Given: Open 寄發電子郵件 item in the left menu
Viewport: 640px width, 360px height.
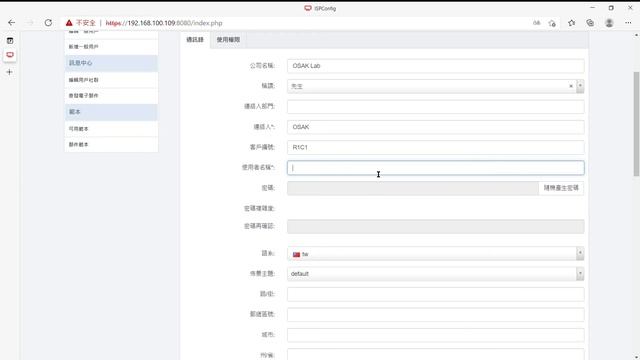Looking at the screenshot, I should tap(111, 96).
